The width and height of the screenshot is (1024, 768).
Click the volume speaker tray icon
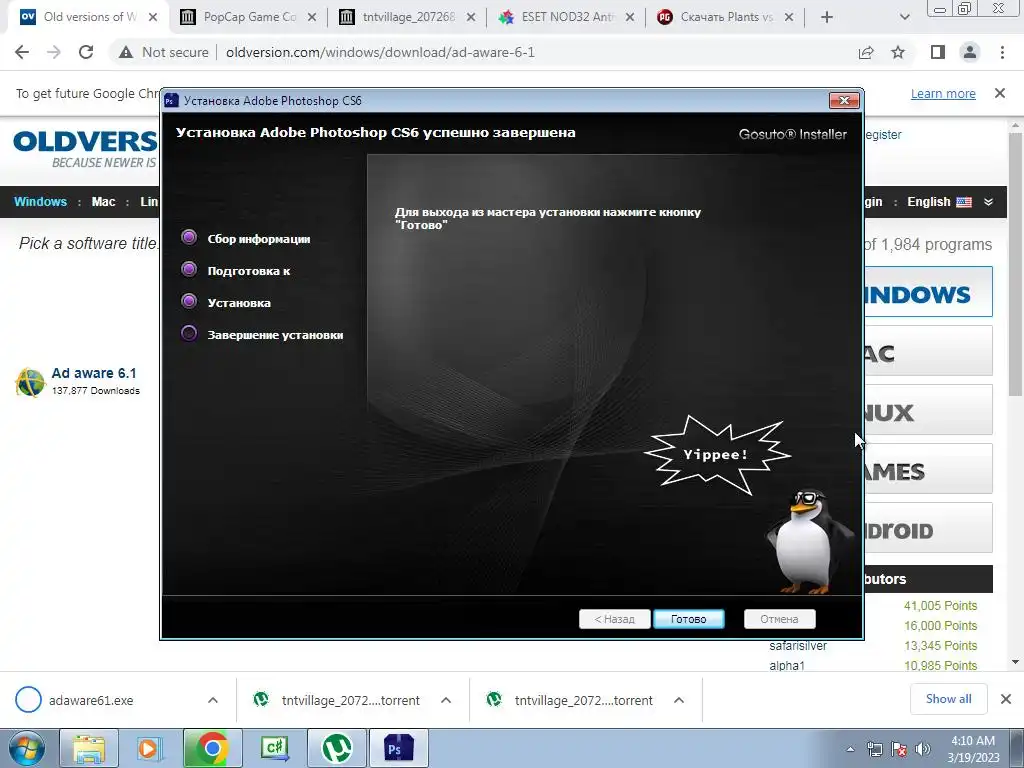tap(923, 749)
